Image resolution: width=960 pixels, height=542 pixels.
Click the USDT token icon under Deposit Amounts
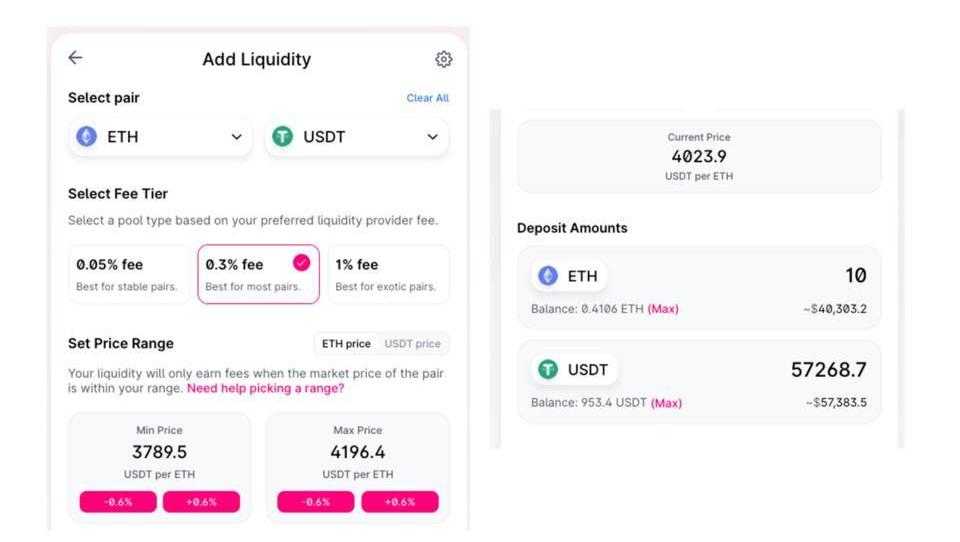coord(548,370)
